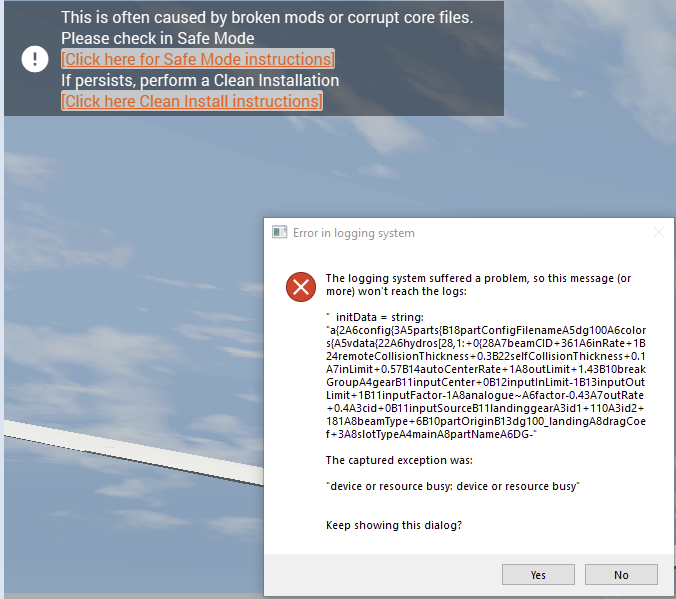
Task: Click the 'Keep showing this dialog?' prompt
Action: coord(394,525)
